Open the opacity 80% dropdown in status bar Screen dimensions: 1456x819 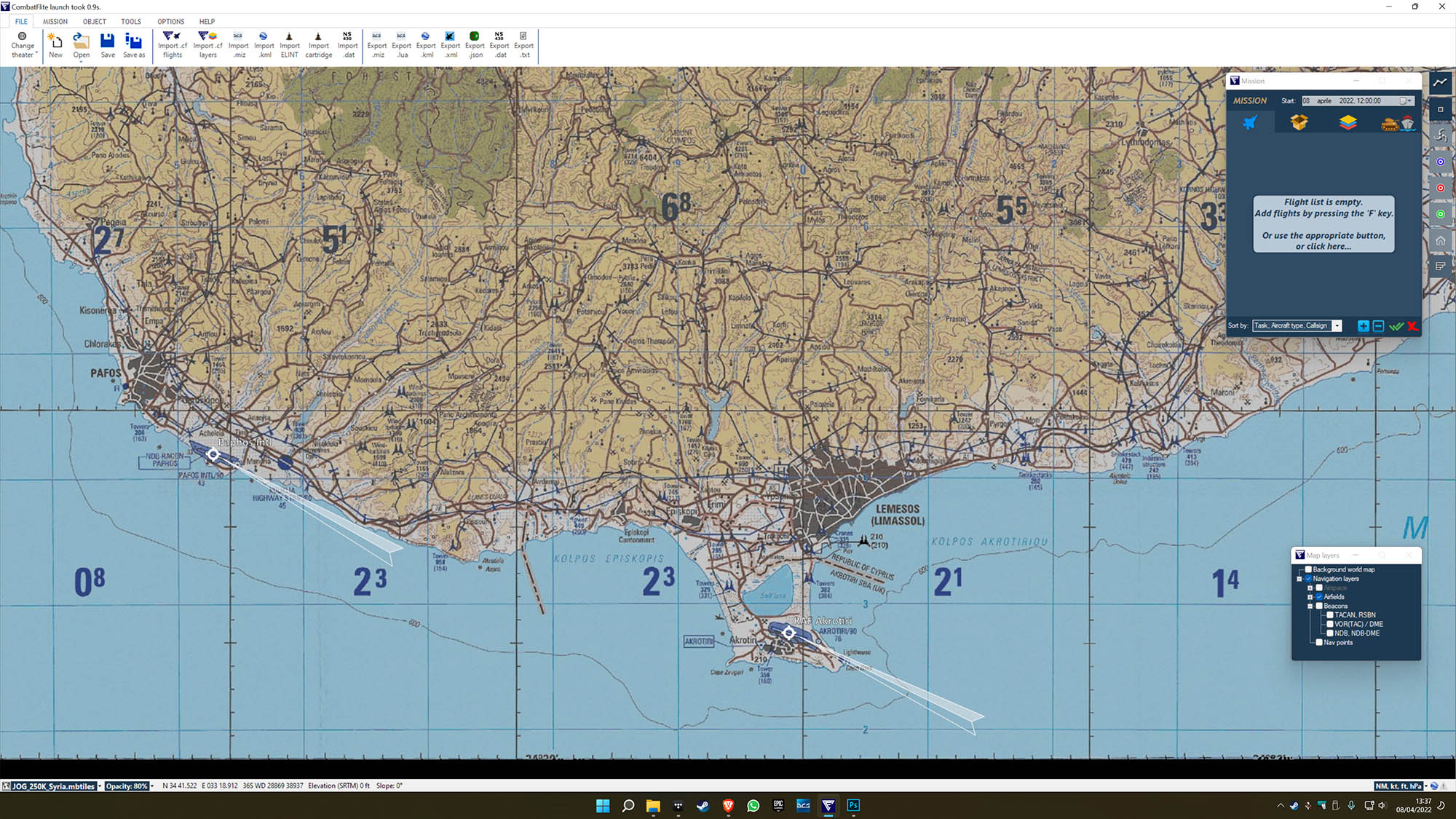coord(152,786)
